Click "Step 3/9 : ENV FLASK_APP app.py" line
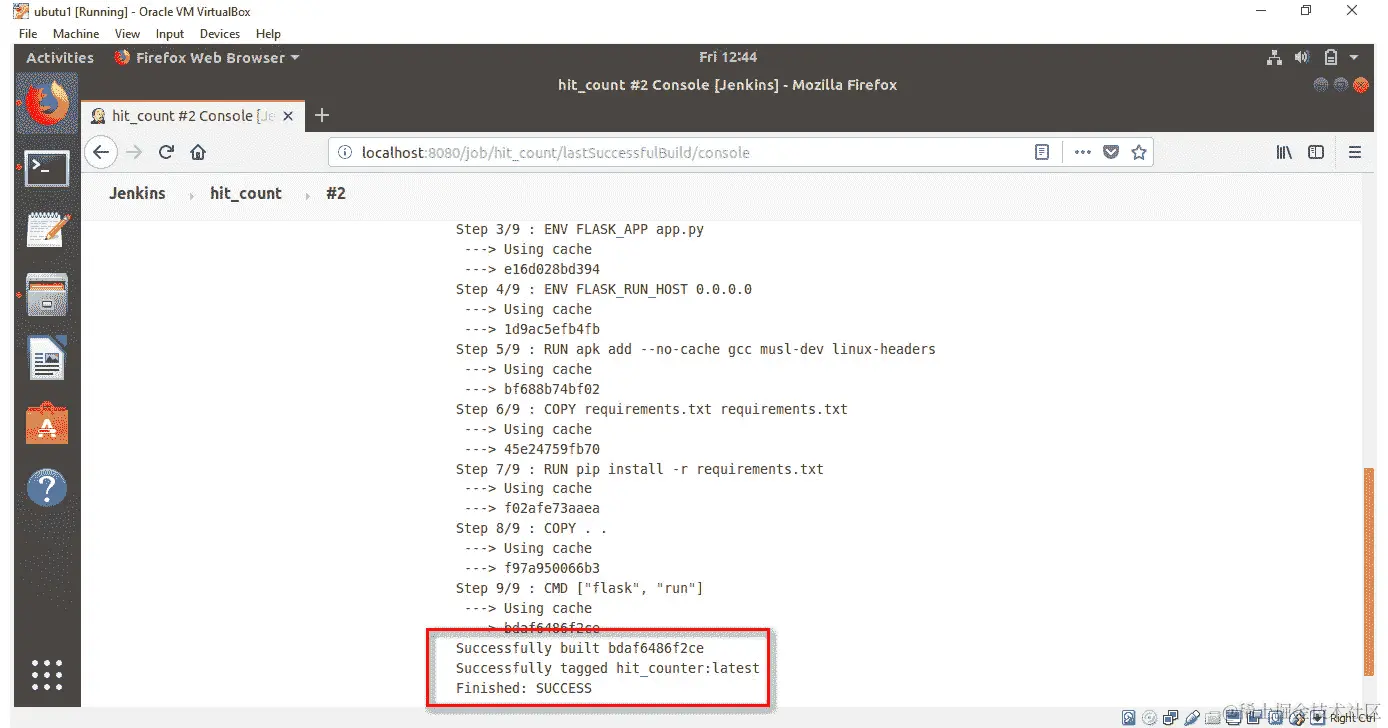The height and width of the screenshot is (728, 1388). pos(580,229)
